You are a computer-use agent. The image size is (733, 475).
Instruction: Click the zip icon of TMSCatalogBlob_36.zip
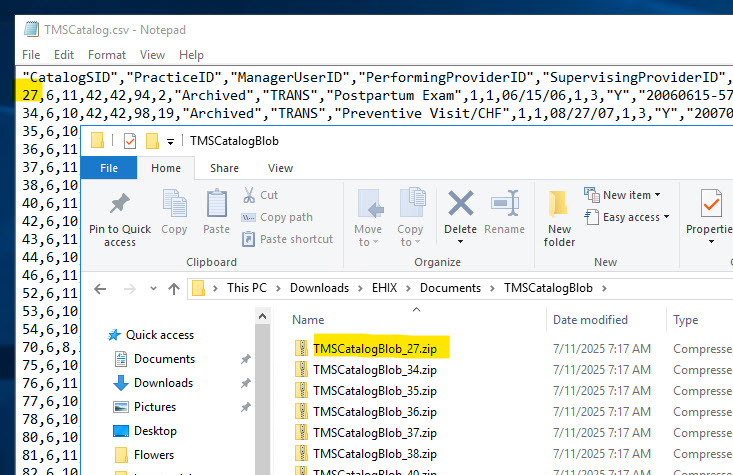(x=302, y=411)
